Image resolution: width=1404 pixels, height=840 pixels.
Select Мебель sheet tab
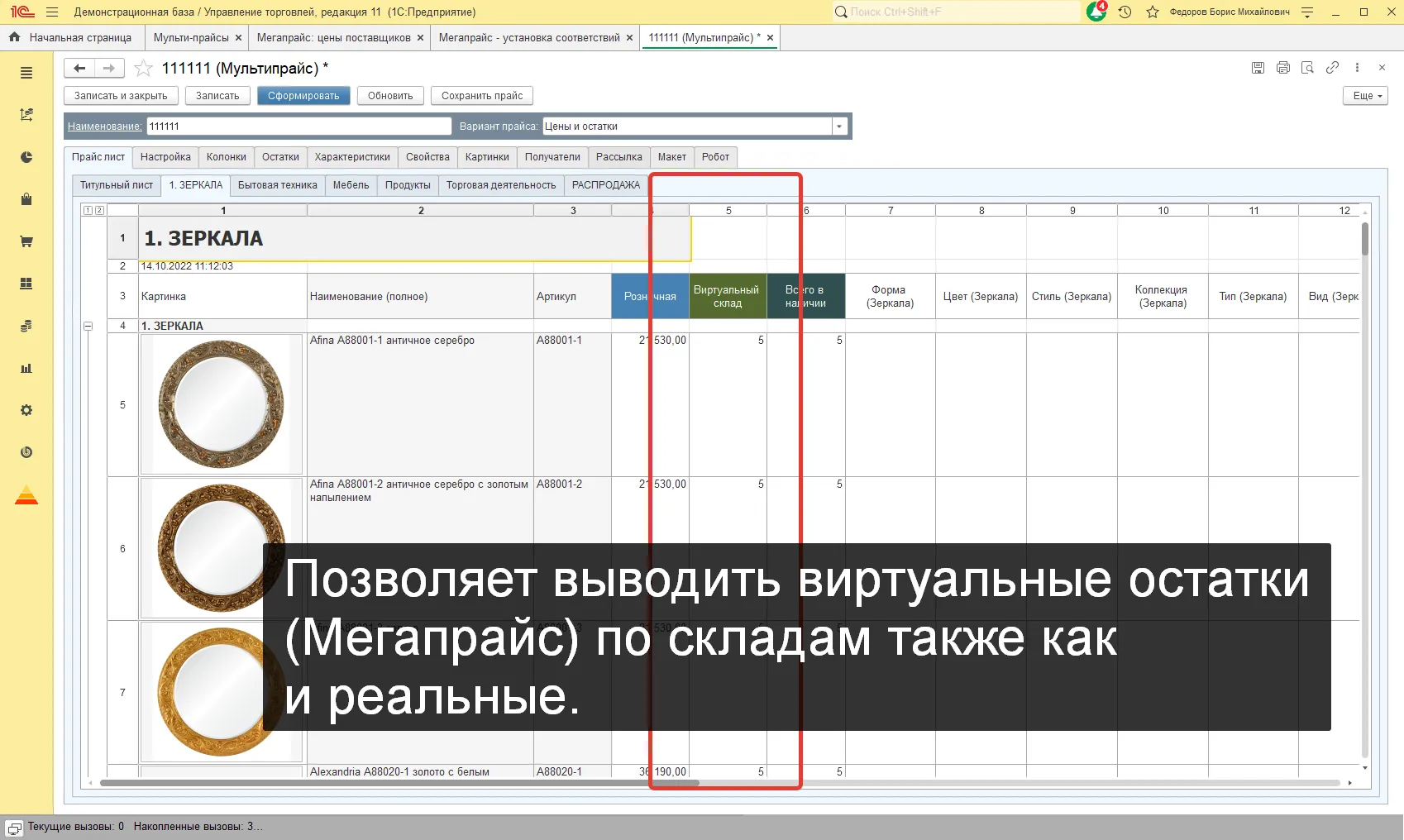point(351,185)
